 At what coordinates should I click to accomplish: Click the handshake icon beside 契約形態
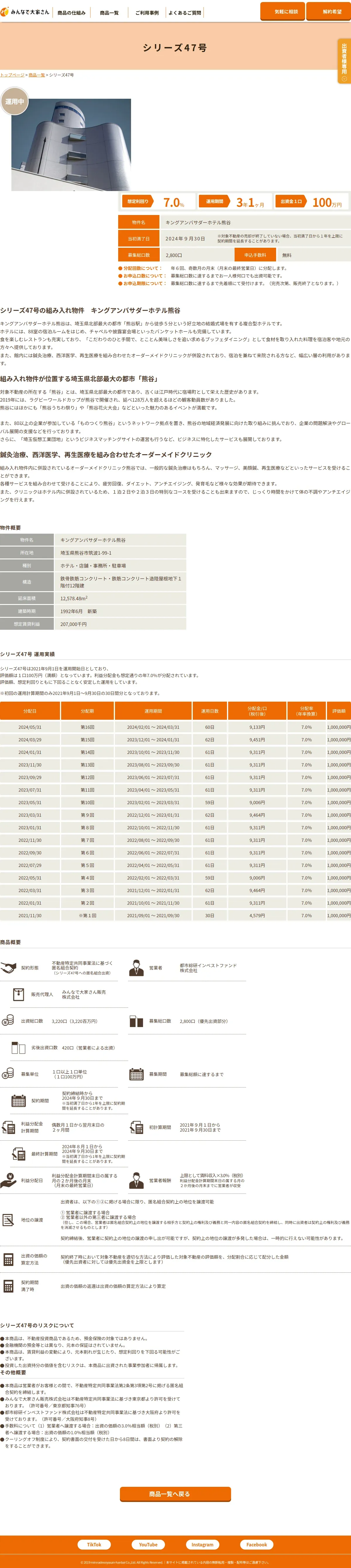tap(8, 968)
